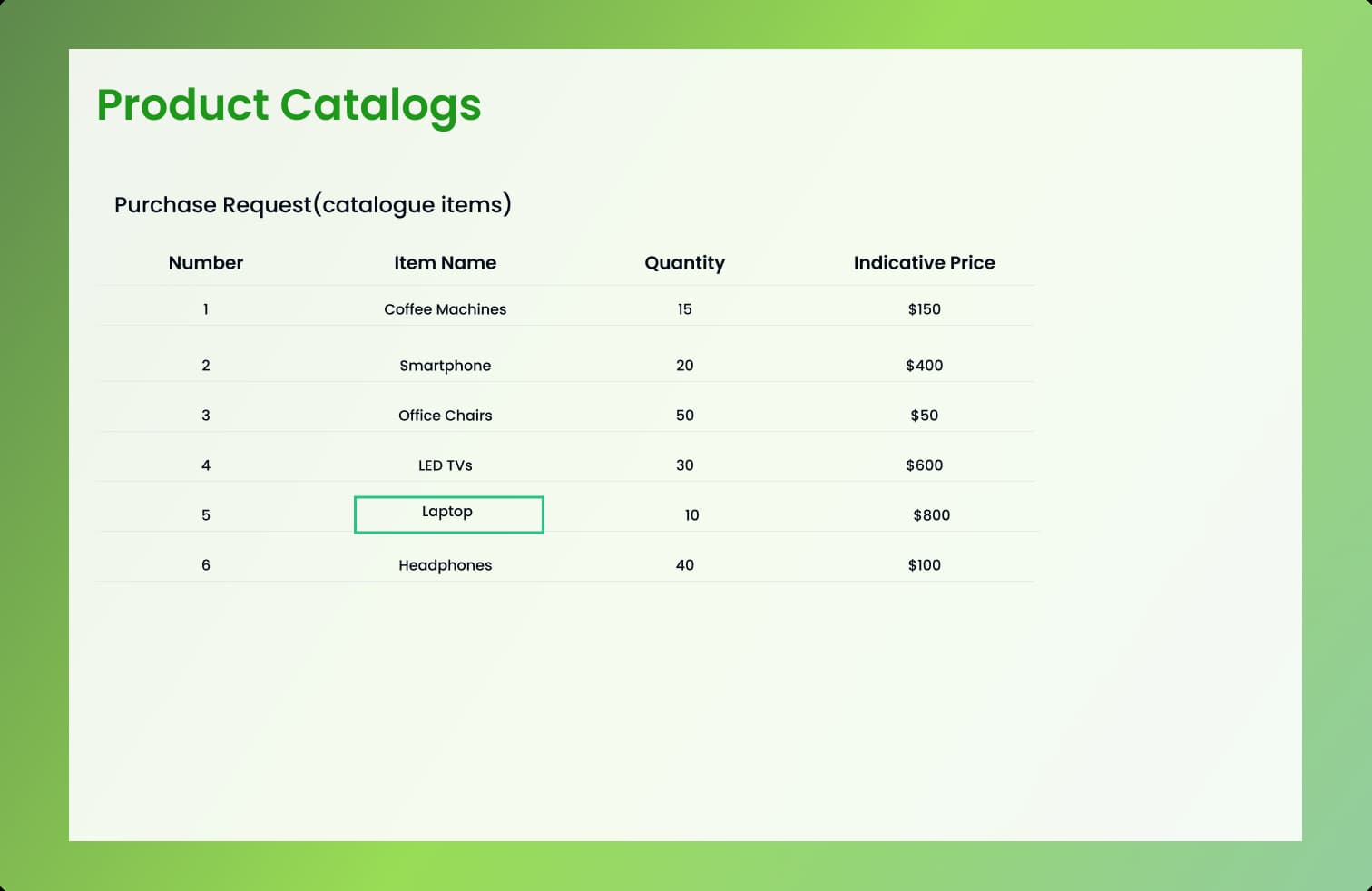Select the Coffee Machines item cell
The width and height of the screenshot is (1372, 891).
point(445,309)
